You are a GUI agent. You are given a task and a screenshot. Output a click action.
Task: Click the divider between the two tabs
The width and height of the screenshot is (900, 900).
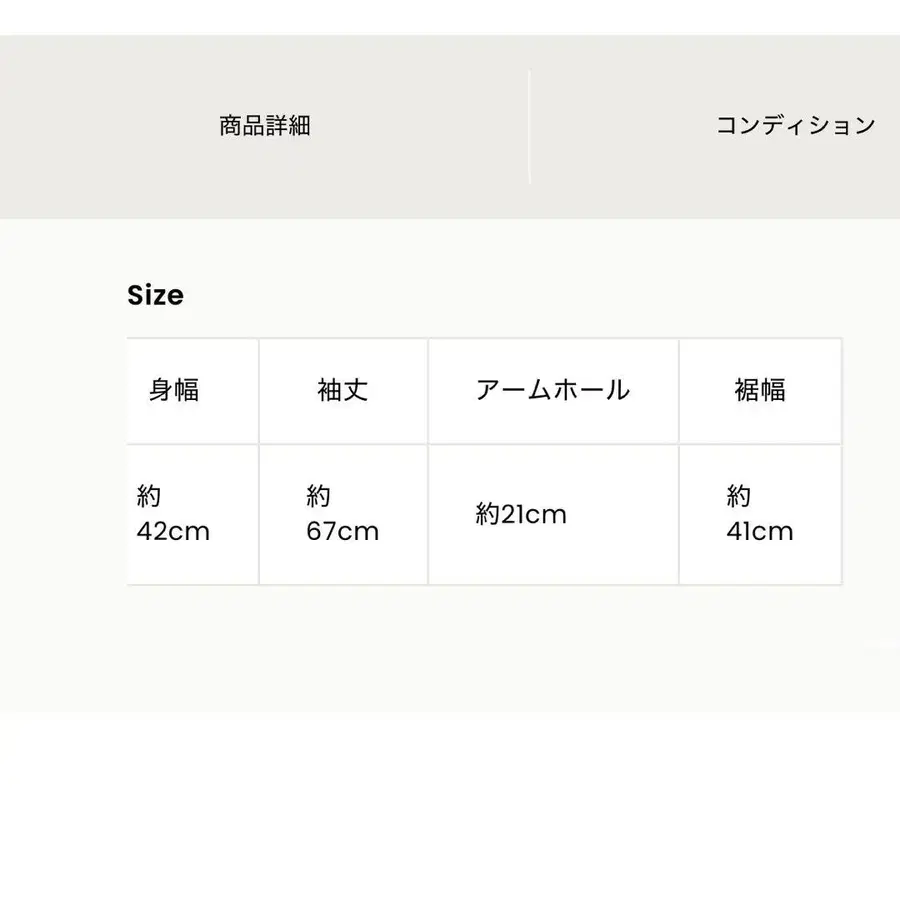coord(529,126)
